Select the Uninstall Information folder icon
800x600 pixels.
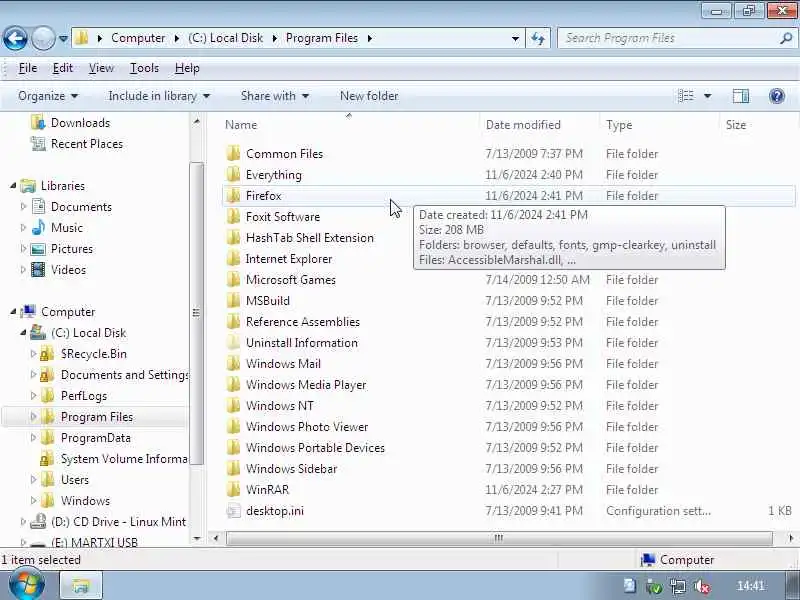[233, 342]
